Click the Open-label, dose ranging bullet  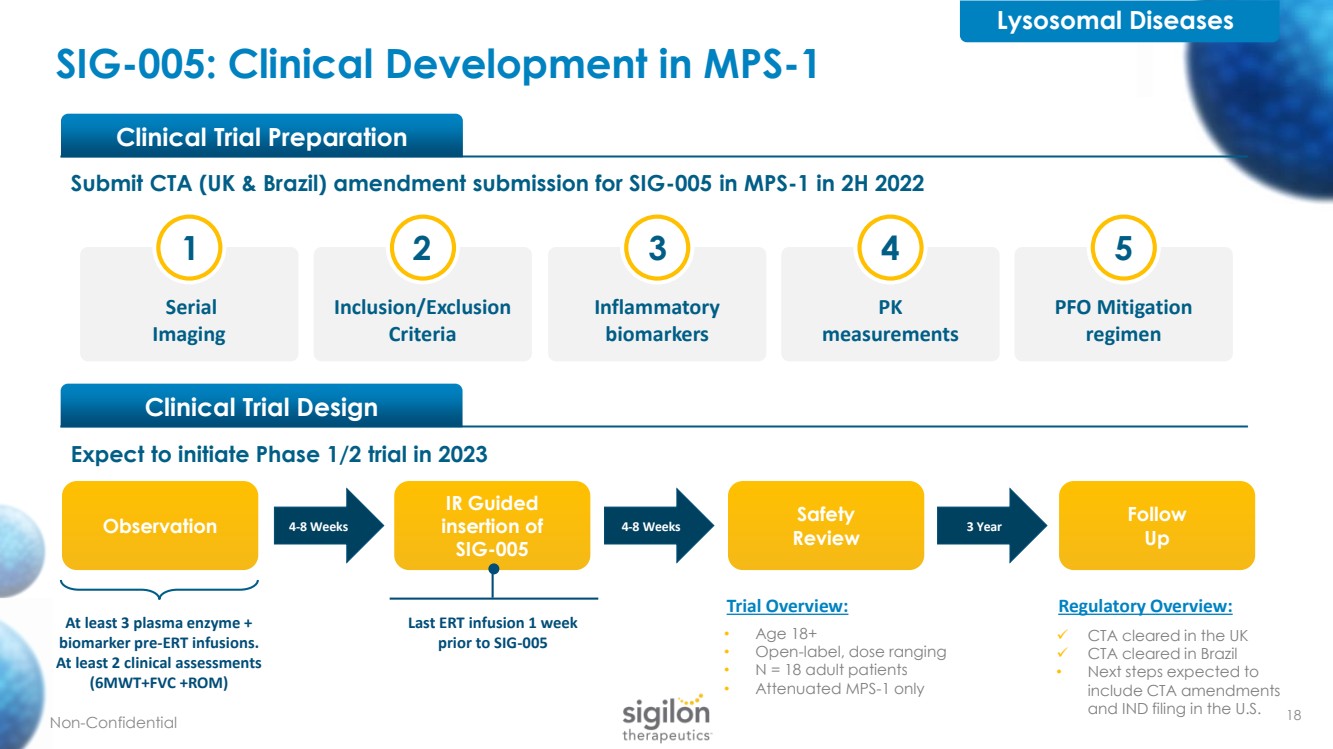(x=851, y=652)
